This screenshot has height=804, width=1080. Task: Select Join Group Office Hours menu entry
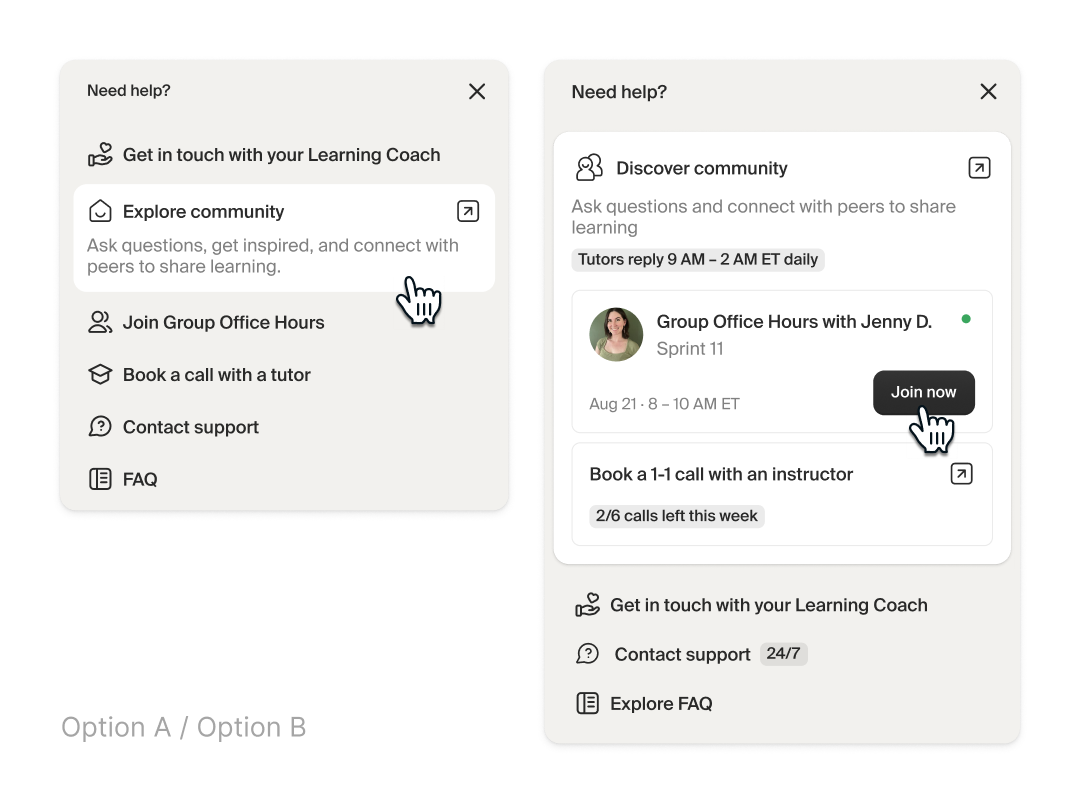point(223,321)
